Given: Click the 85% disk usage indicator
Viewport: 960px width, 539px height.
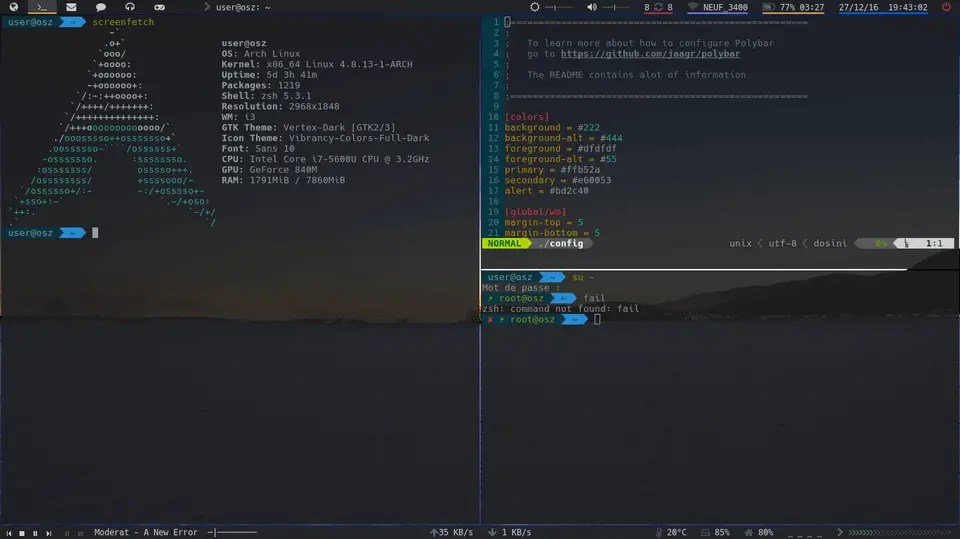Looking at the screenshot, I should pyautogui.click(x=716, y=532).
